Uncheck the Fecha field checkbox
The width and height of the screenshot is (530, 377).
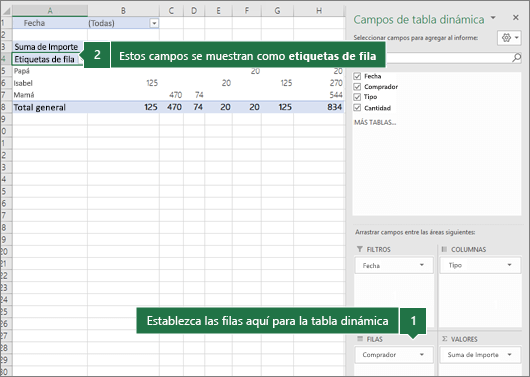(357, 76)
